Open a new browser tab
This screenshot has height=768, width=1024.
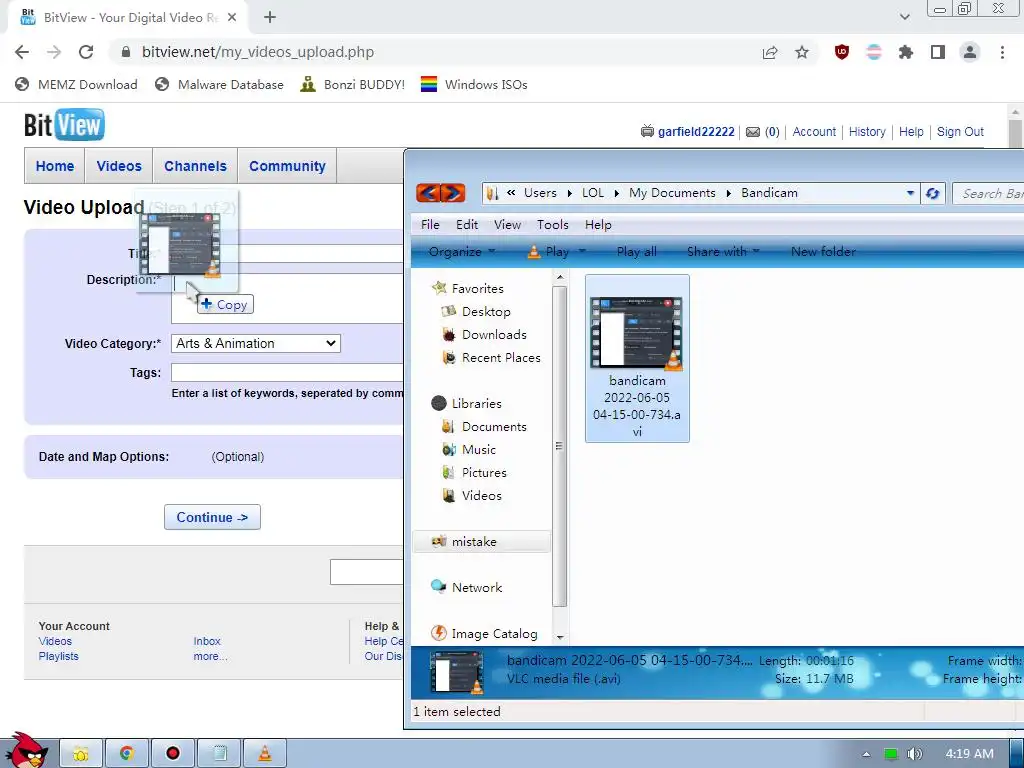coord(270,18)
